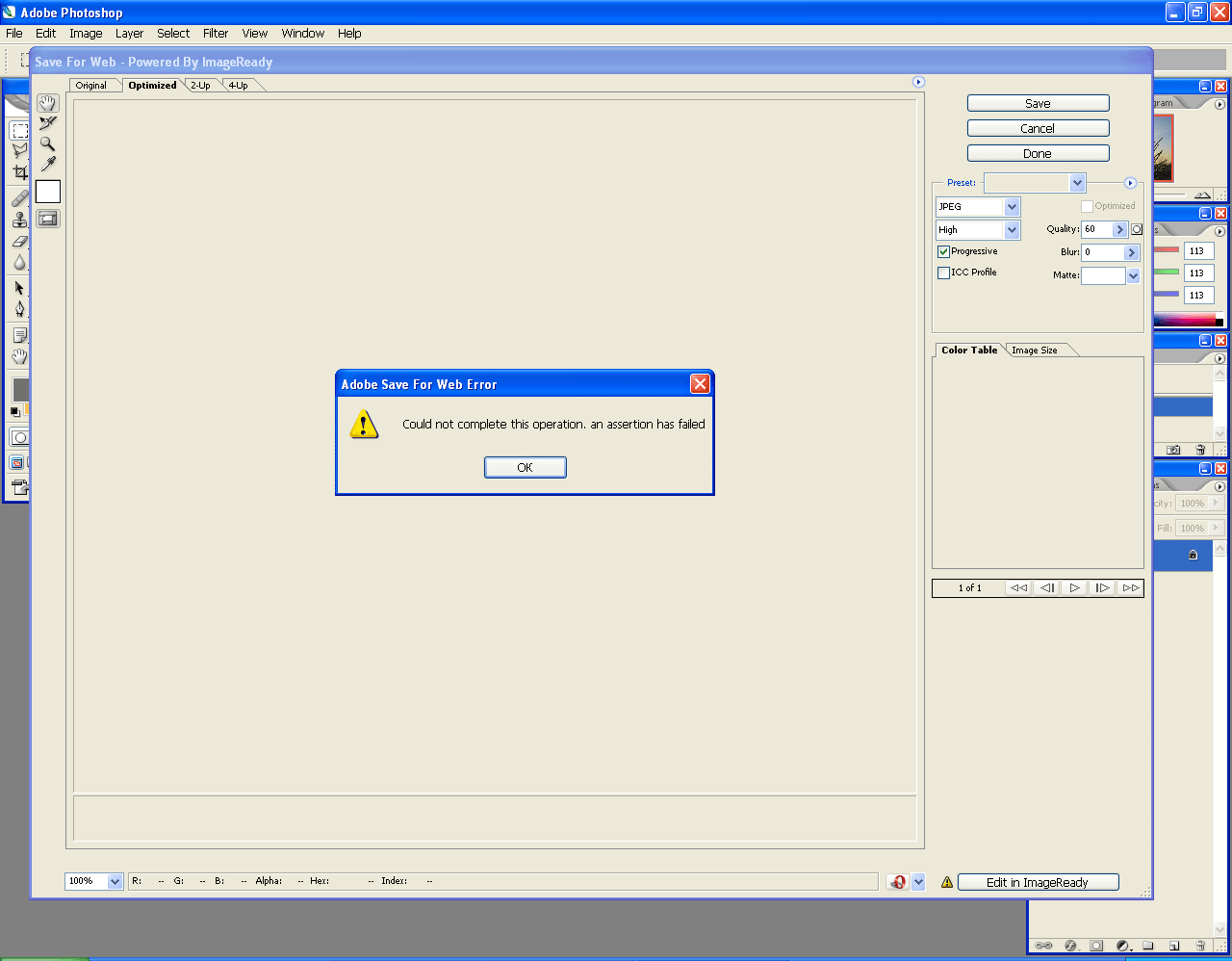This screenshot has height=961, width=1232.
Task: Jump to the first animation frame
Action: pos(1018,587)
